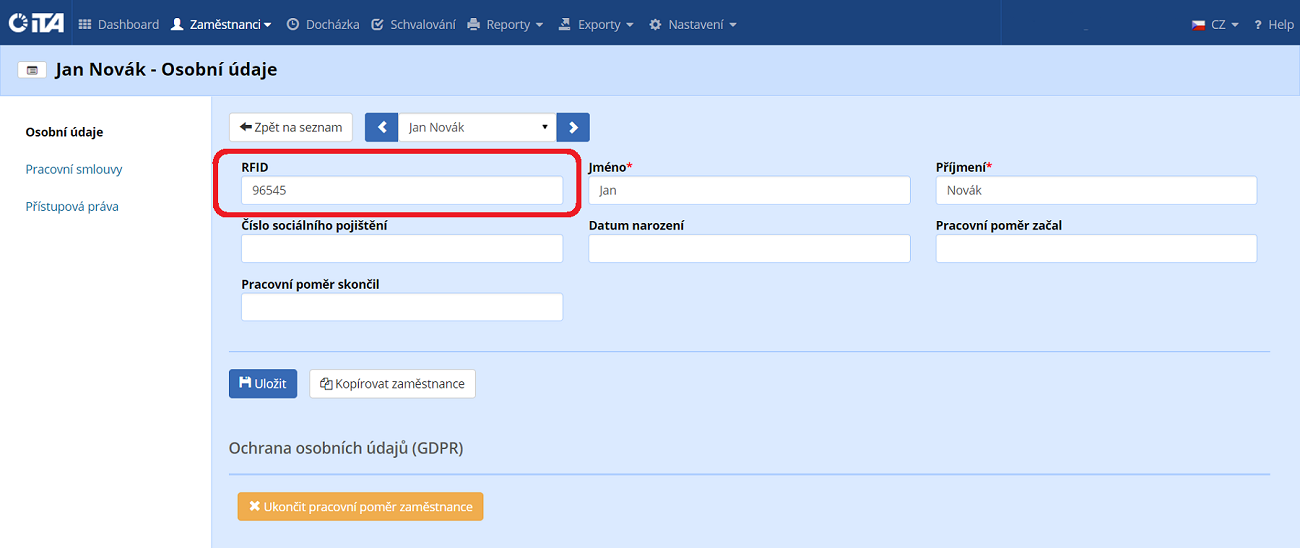Open the Dashboard grid icon item

[118, 24]
